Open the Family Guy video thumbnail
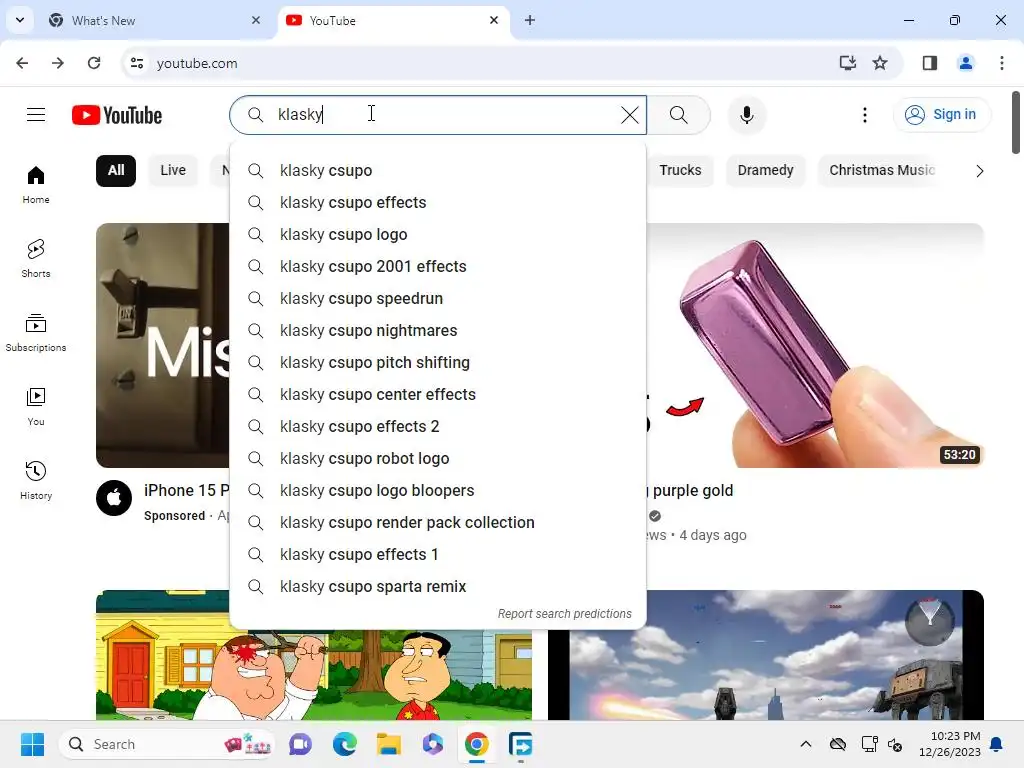Screen dimensions: 1024x768 click(313, 675)
